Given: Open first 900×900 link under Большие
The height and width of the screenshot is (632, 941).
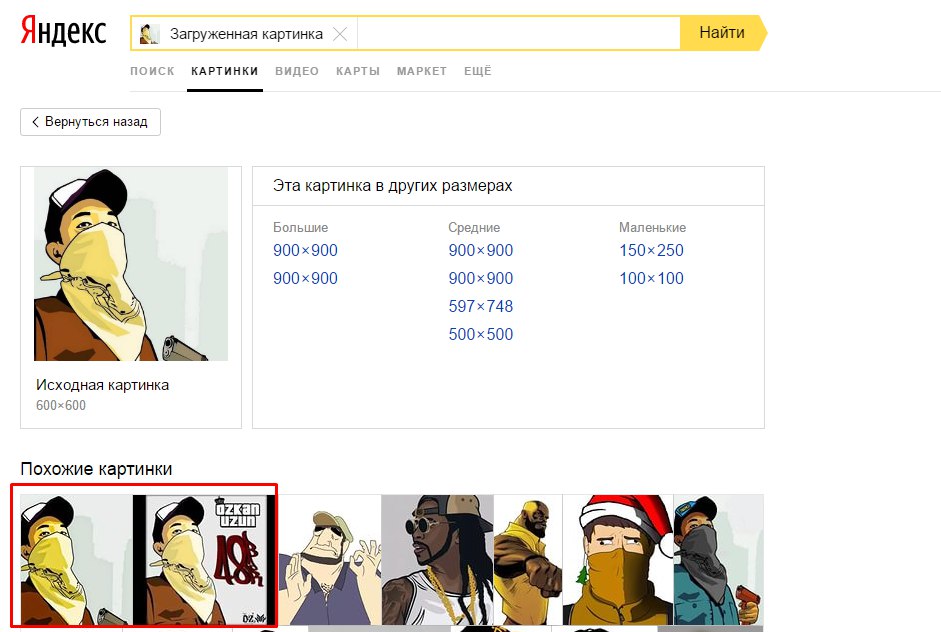Looking at the screenshot, I should coord(305,250).
